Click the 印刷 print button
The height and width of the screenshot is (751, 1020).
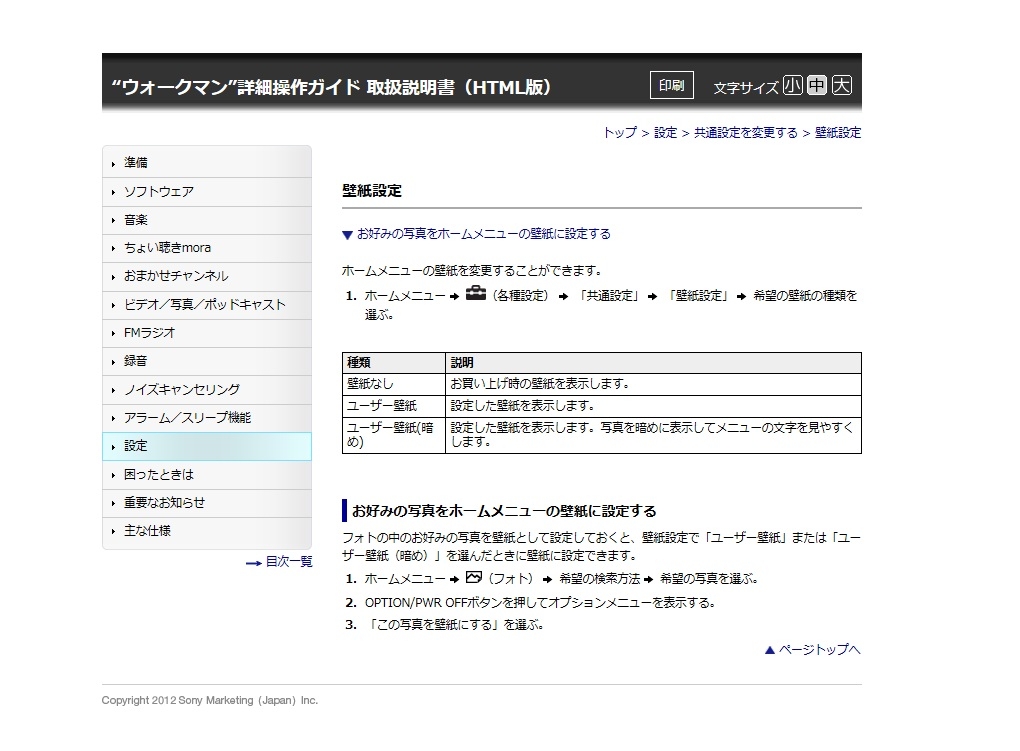pos(671,86)
